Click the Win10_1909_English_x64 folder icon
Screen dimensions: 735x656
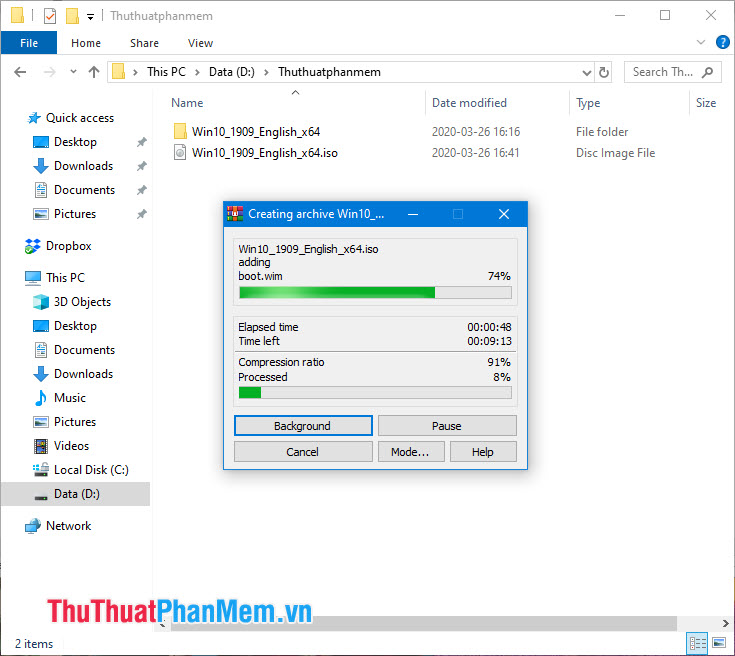click(x=180, y=131)
